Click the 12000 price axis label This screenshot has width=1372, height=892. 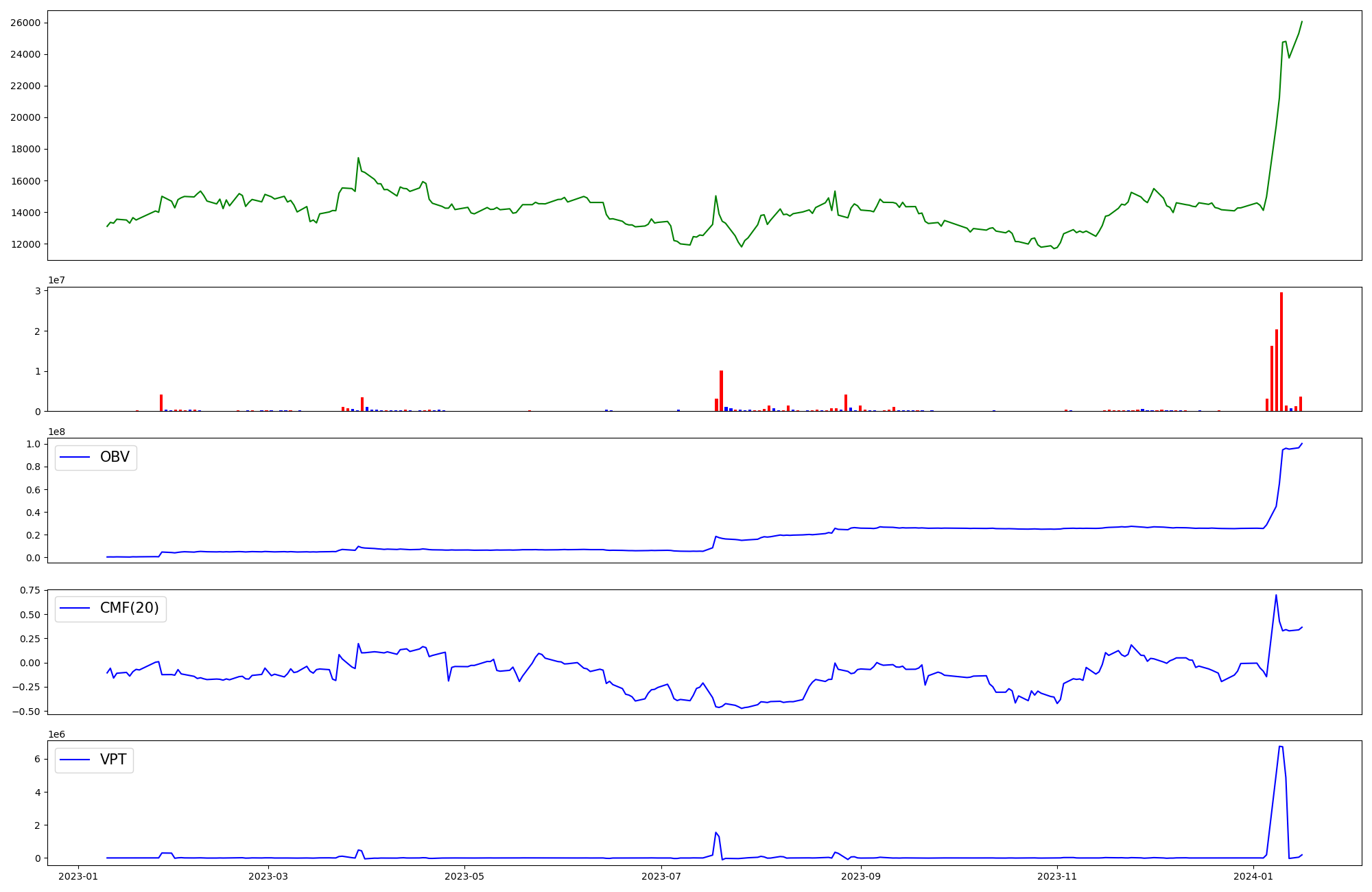(25, 244)
